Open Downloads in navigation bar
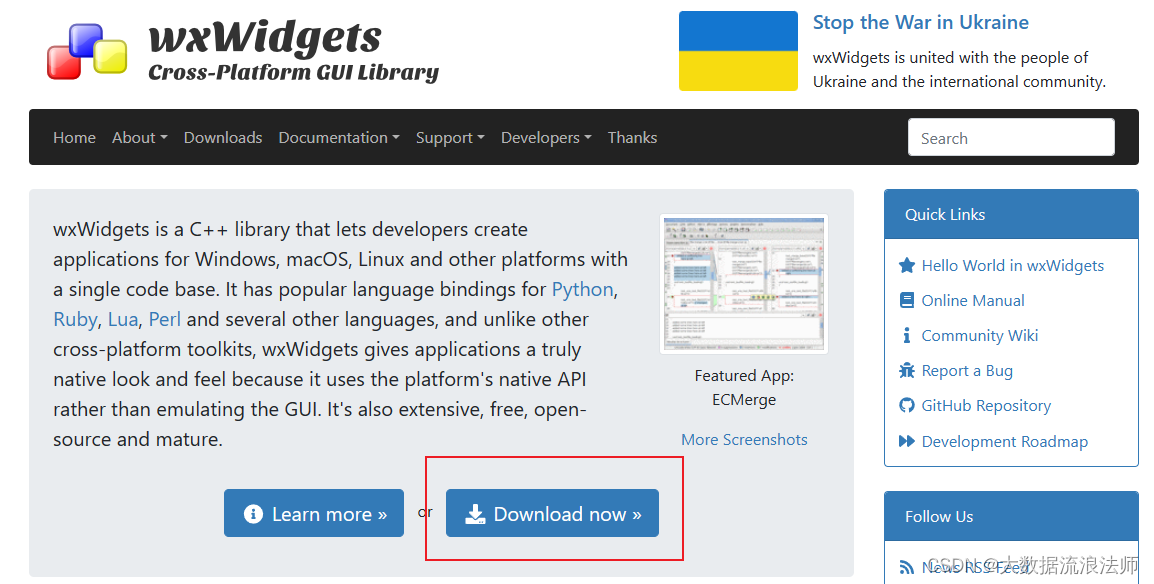The width and height of the screenshot is (1154, 584). 223,138
